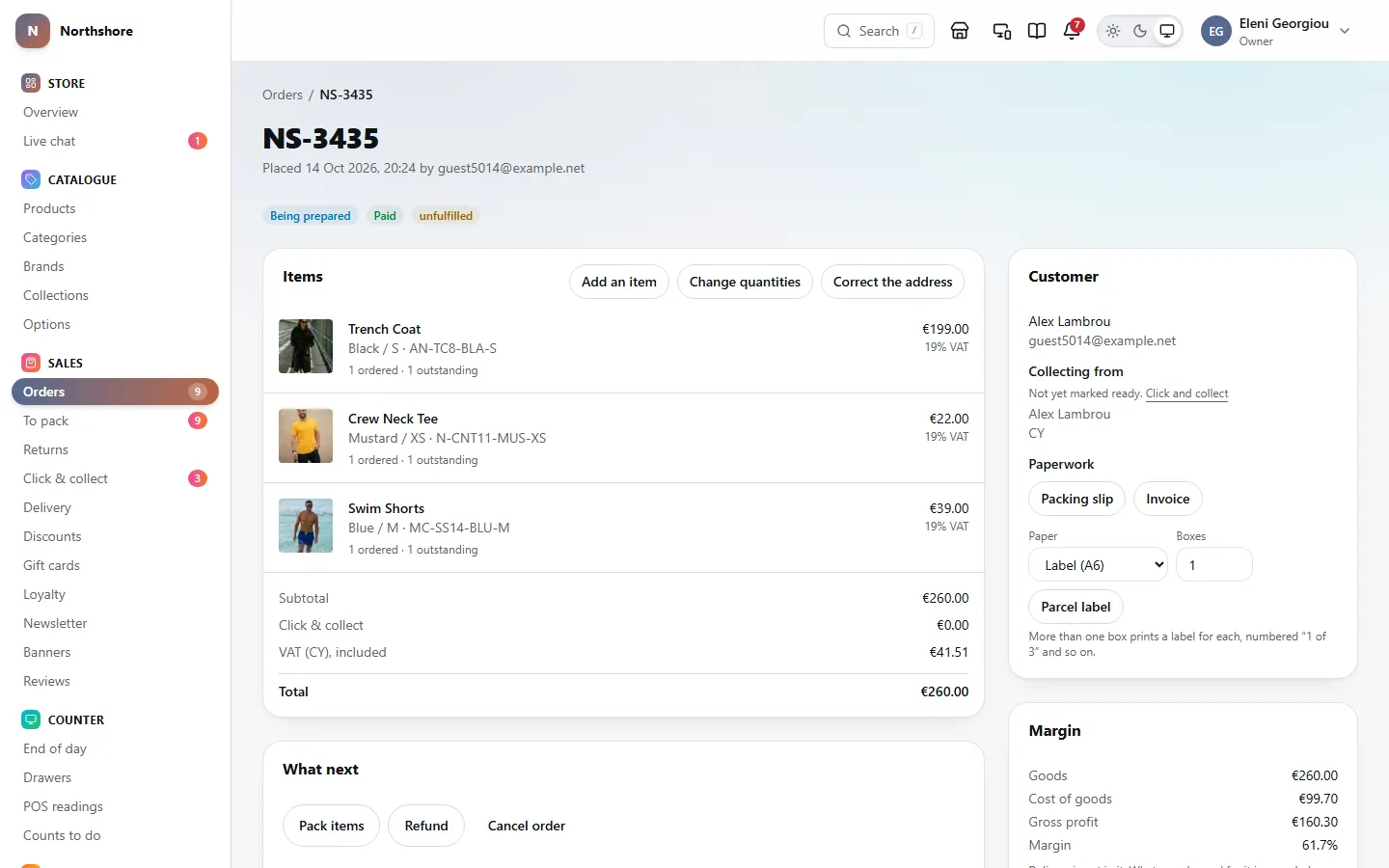The image size is (1389, 868).
Task: Expand the Eleni Georgiou account menu chevron
Action: [1345, 31]
